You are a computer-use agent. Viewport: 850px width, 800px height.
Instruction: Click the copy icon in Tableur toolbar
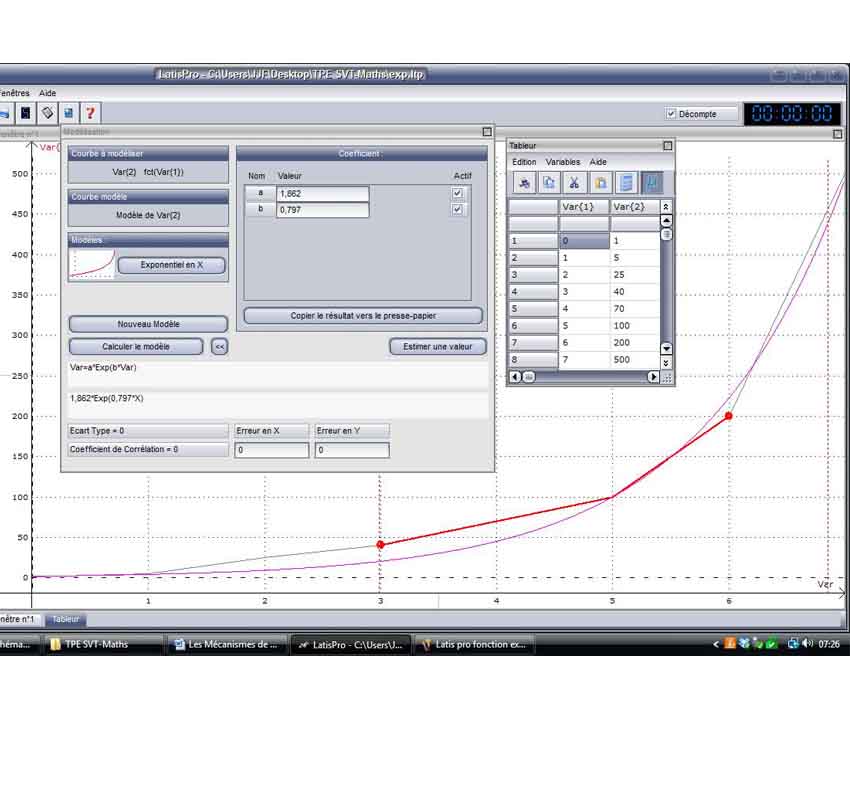[x=549, y=182]
